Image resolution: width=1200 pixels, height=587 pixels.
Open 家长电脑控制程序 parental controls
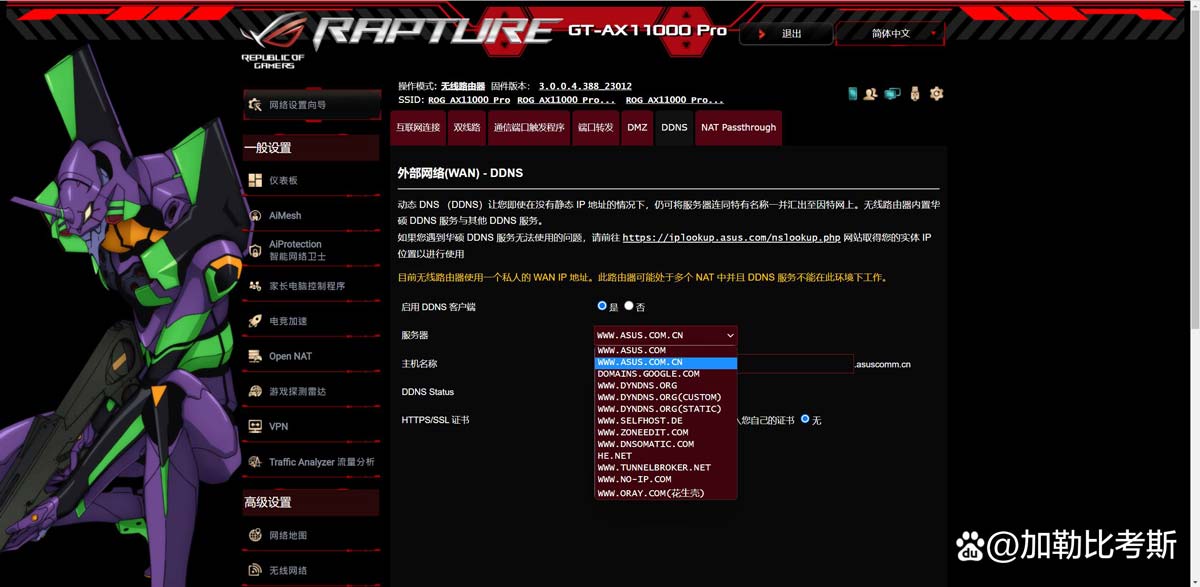click(311, 286)
